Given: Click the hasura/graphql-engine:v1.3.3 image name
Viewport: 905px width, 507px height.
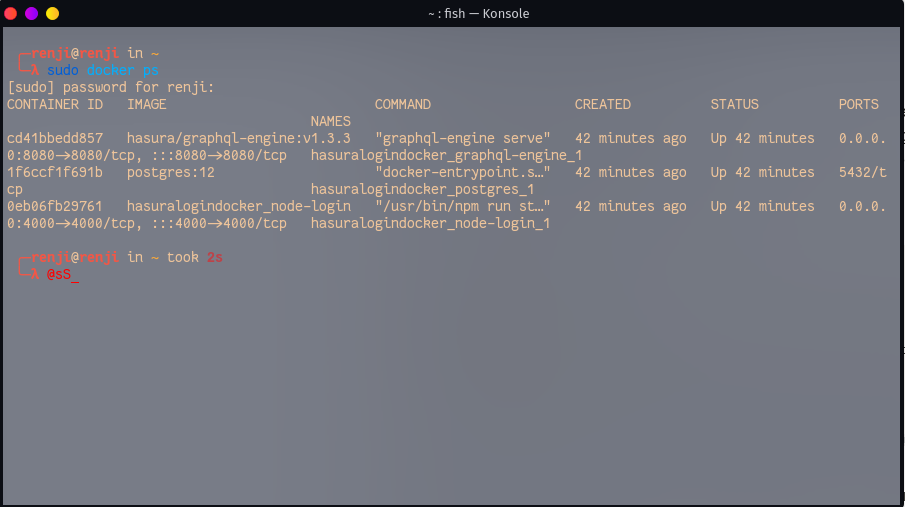Looking at the screenshot, I should point(238,138).
